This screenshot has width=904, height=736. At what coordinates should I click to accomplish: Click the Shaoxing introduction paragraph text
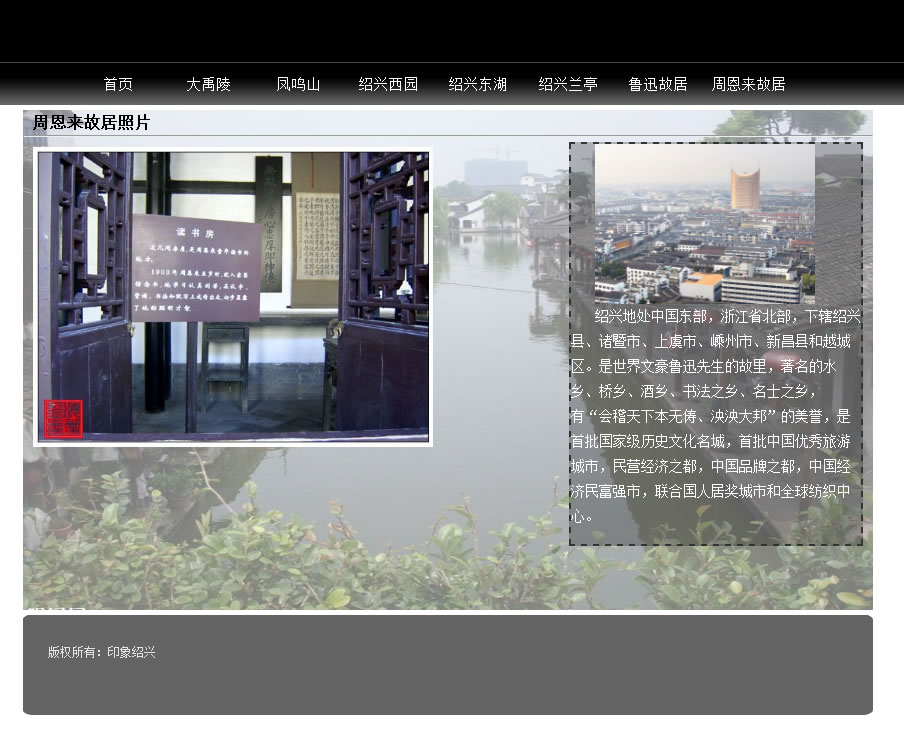click(x=714, y=416)
